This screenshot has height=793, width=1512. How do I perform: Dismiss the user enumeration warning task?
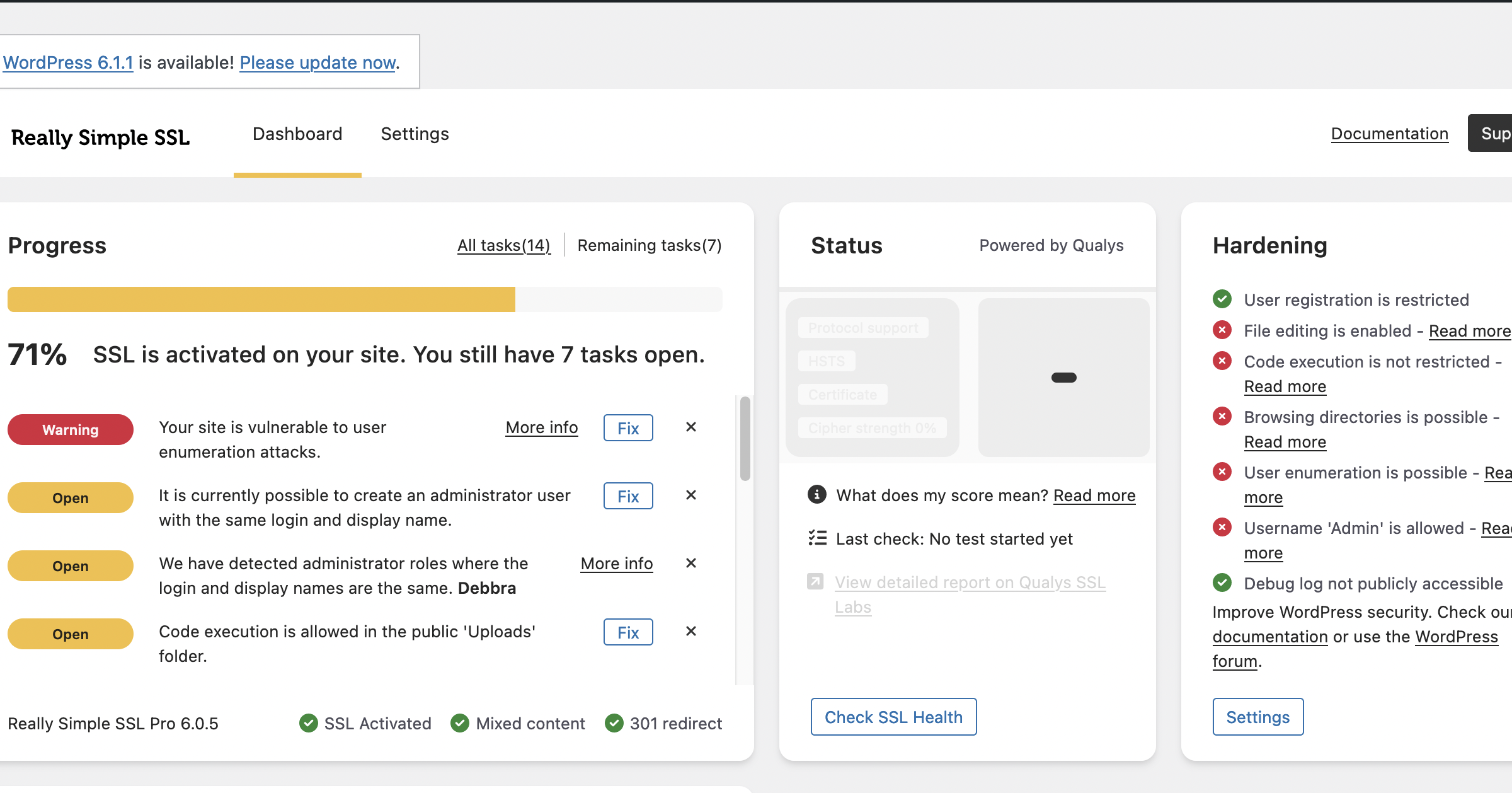pos(691,427)
